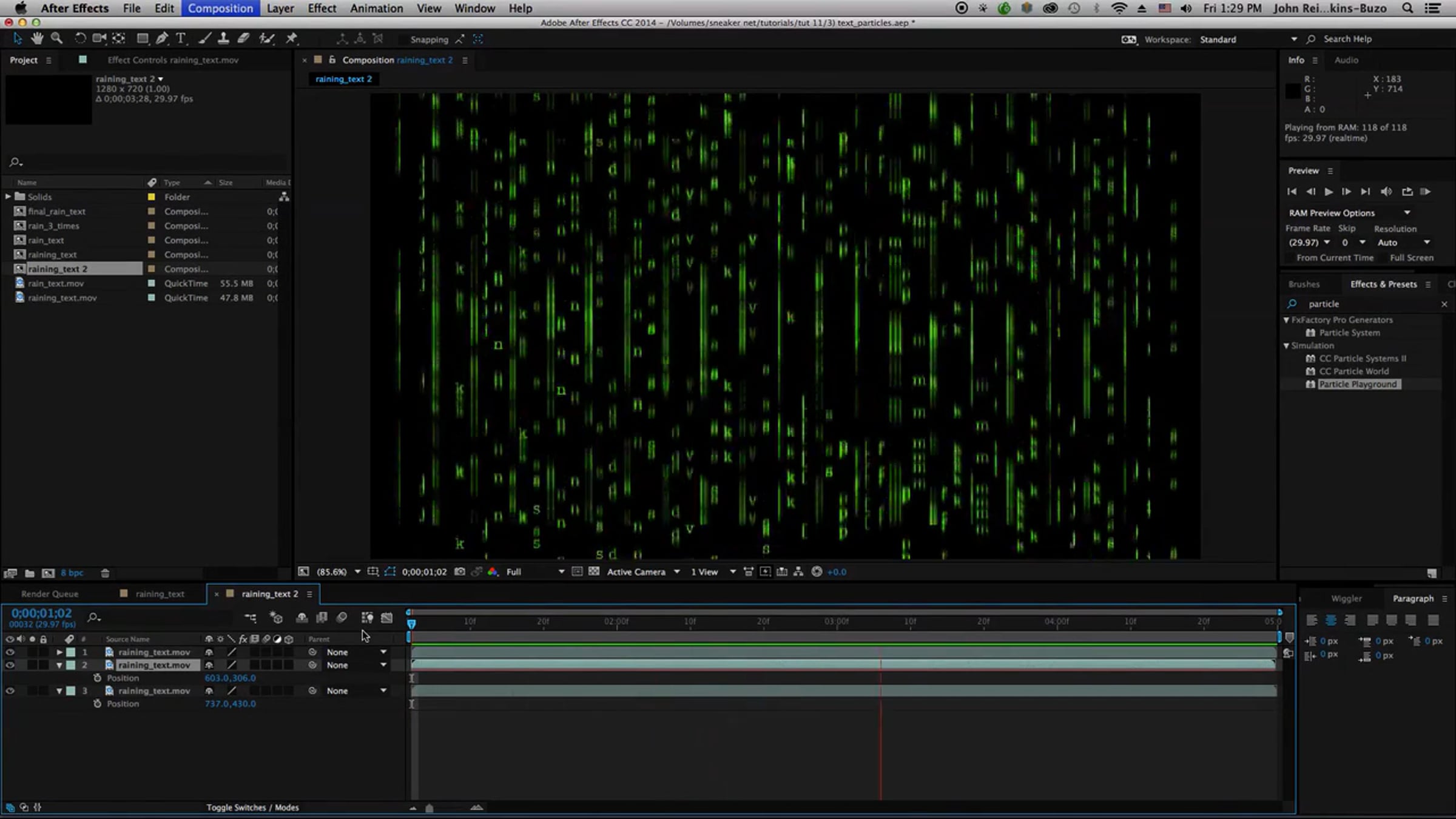Open the Animation menu

point(376,8)
